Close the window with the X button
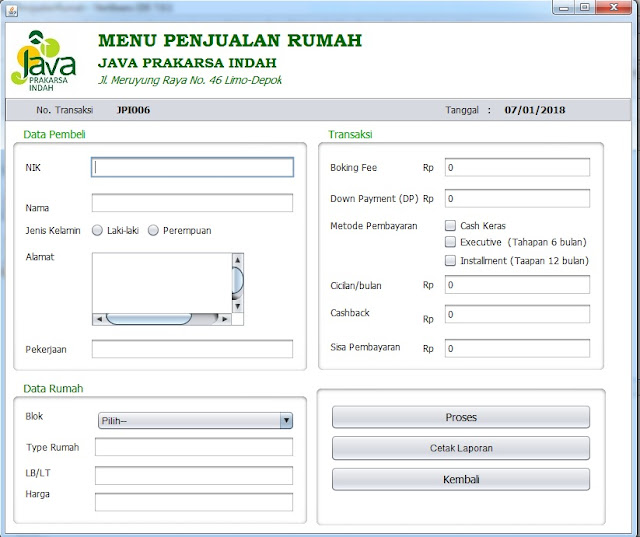Image resolution: width=640 pixels, height=537 pixels. (x=613, y=7)
